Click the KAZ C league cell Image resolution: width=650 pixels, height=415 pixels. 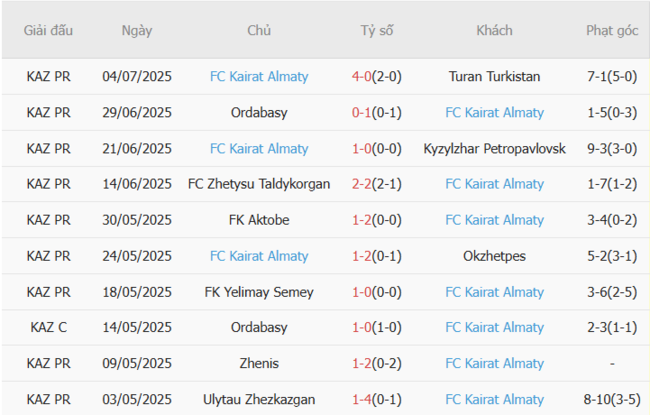(x=49, y=328)
